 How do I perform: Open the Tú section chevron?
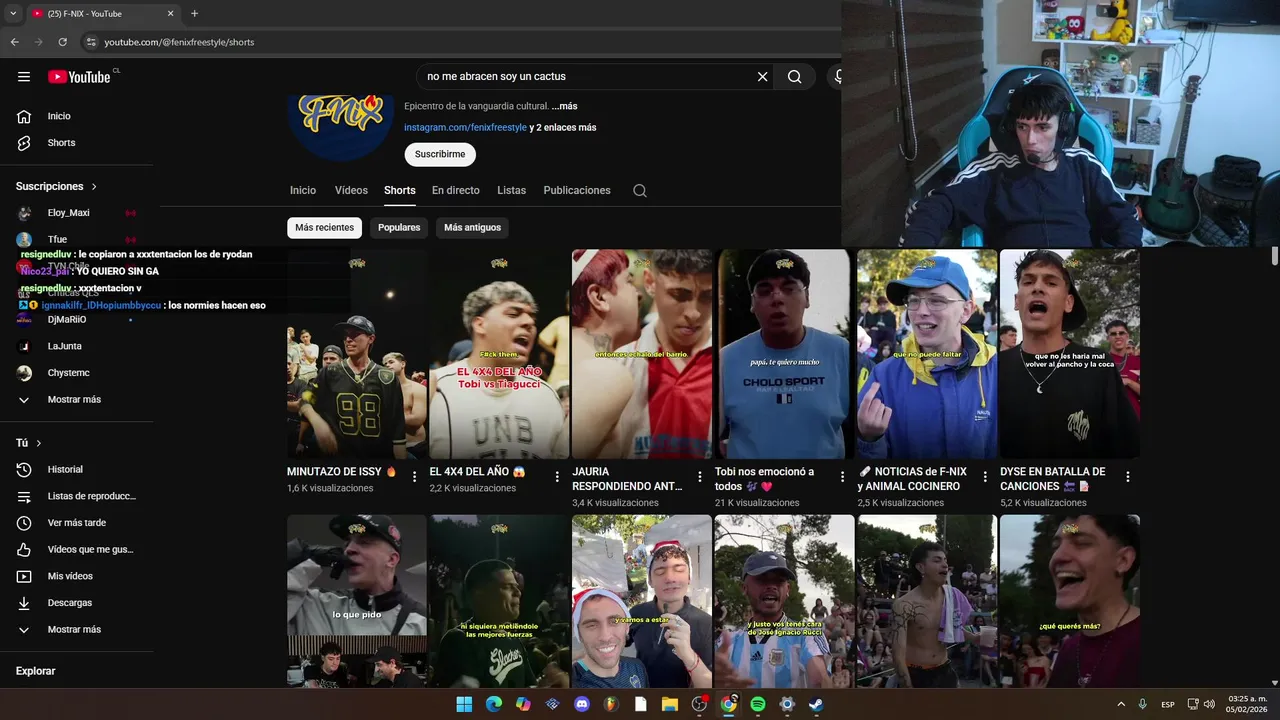[x=39, y=443]
